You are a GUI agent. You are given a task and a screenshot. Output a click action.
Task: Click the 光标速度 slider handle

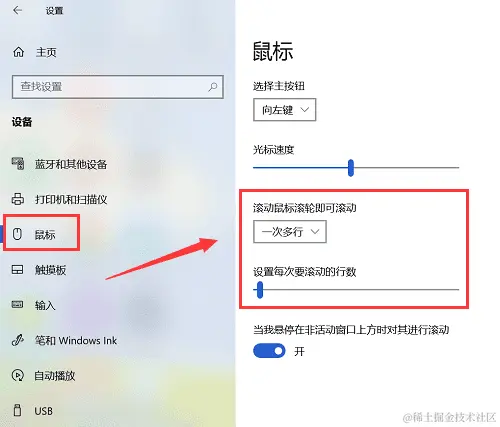[351, 168]
